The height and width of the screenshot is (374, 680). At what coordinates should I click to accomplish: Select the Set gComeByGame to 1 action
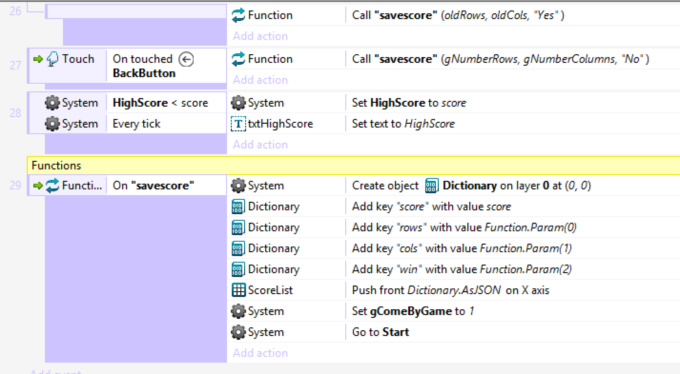(x=413, y=311)
